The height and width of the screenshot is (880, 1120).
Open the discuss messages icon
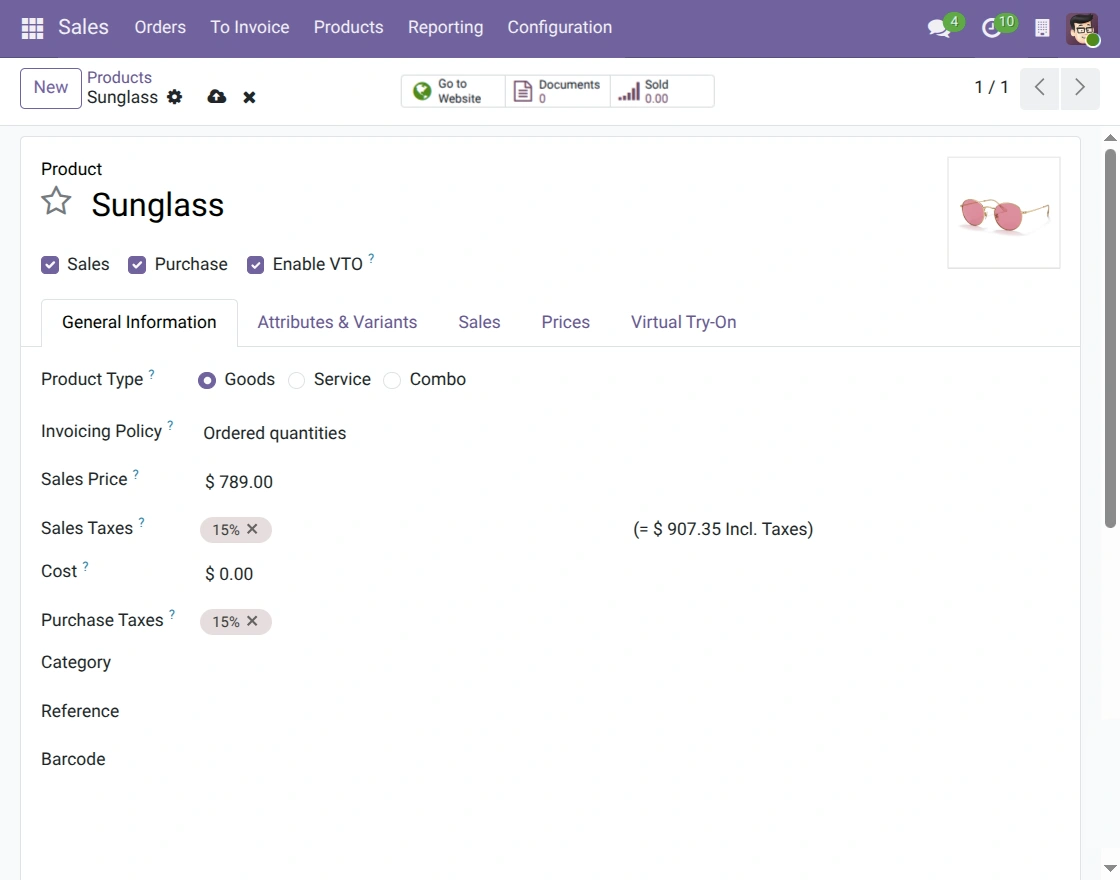pyautogui.click(x=939, y=28)
